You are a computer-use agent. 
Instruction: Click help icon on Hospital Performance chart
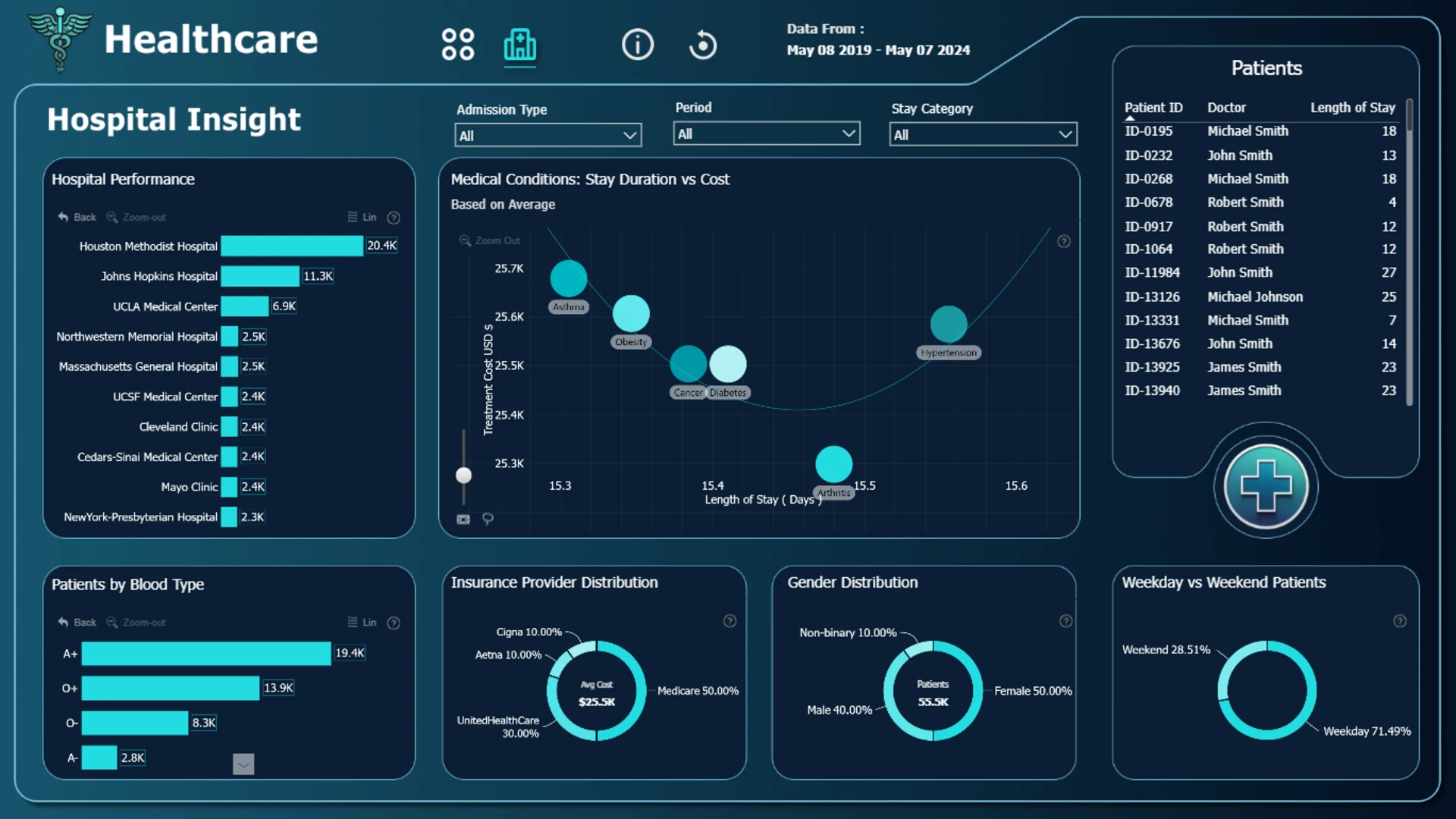point(394,218)
